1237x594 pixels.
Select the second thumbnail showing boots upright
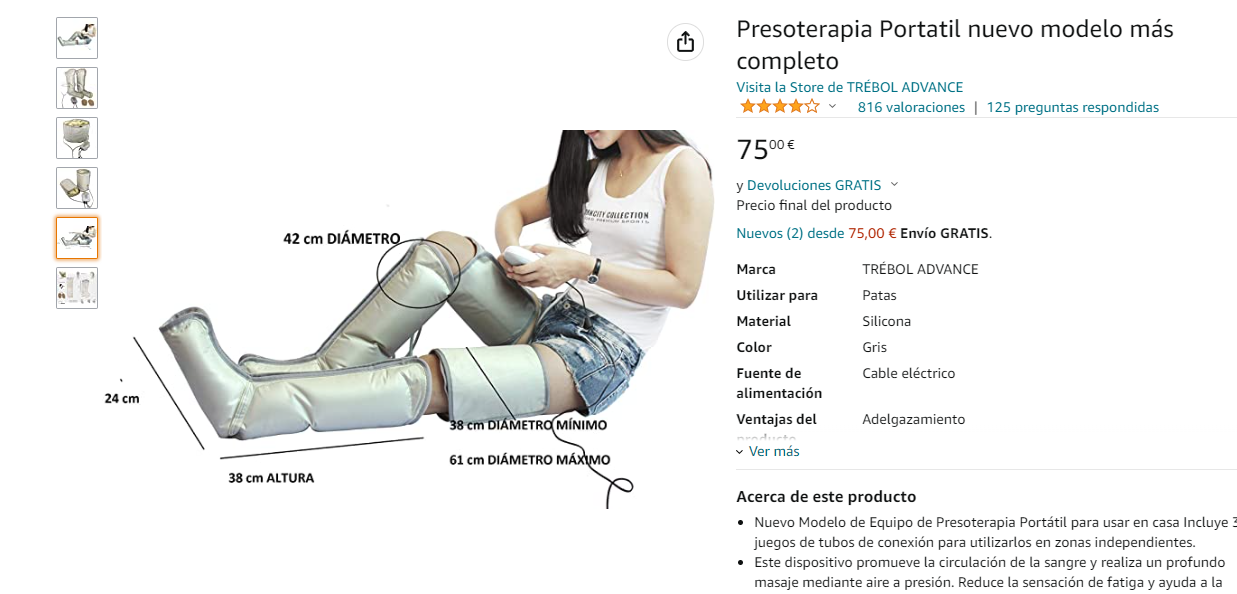pyautogui.click(x=77, y=88)
